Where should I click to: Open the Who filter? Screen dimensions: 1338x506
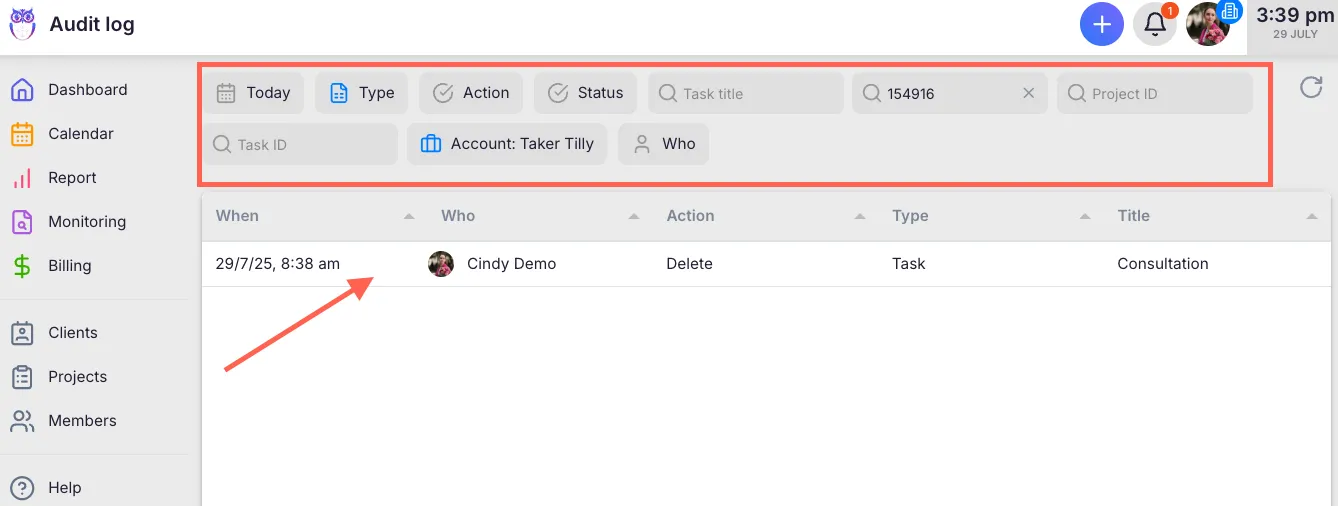664,144
